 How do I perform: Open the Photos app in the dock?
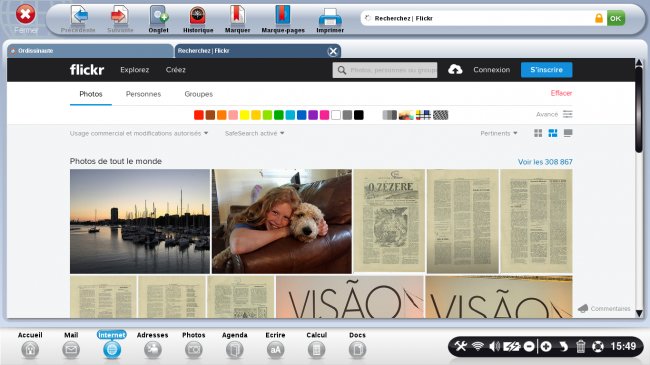point(194,345)
